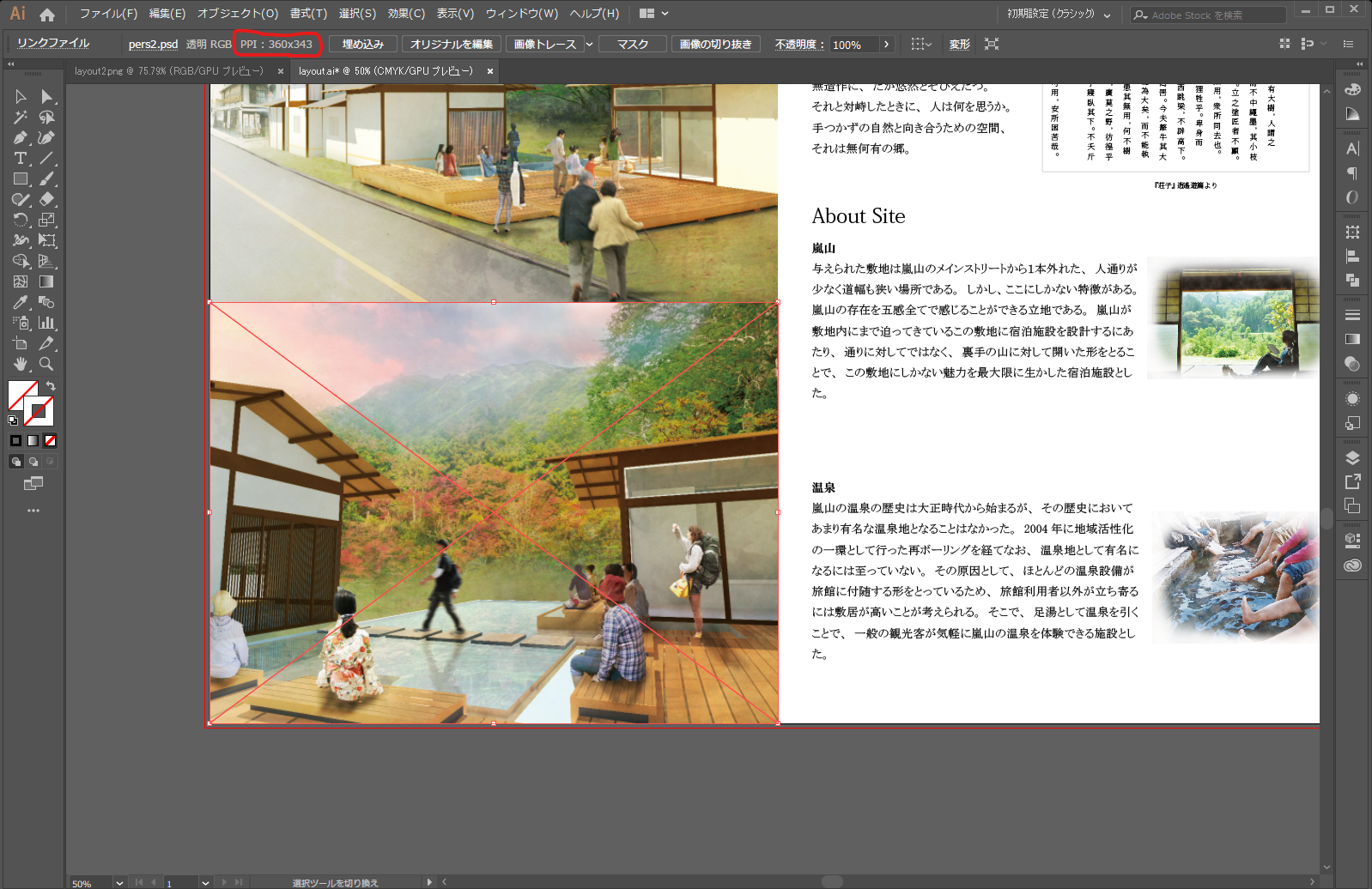
Task: Select the Type tool
Action: [x=21, y=159]
